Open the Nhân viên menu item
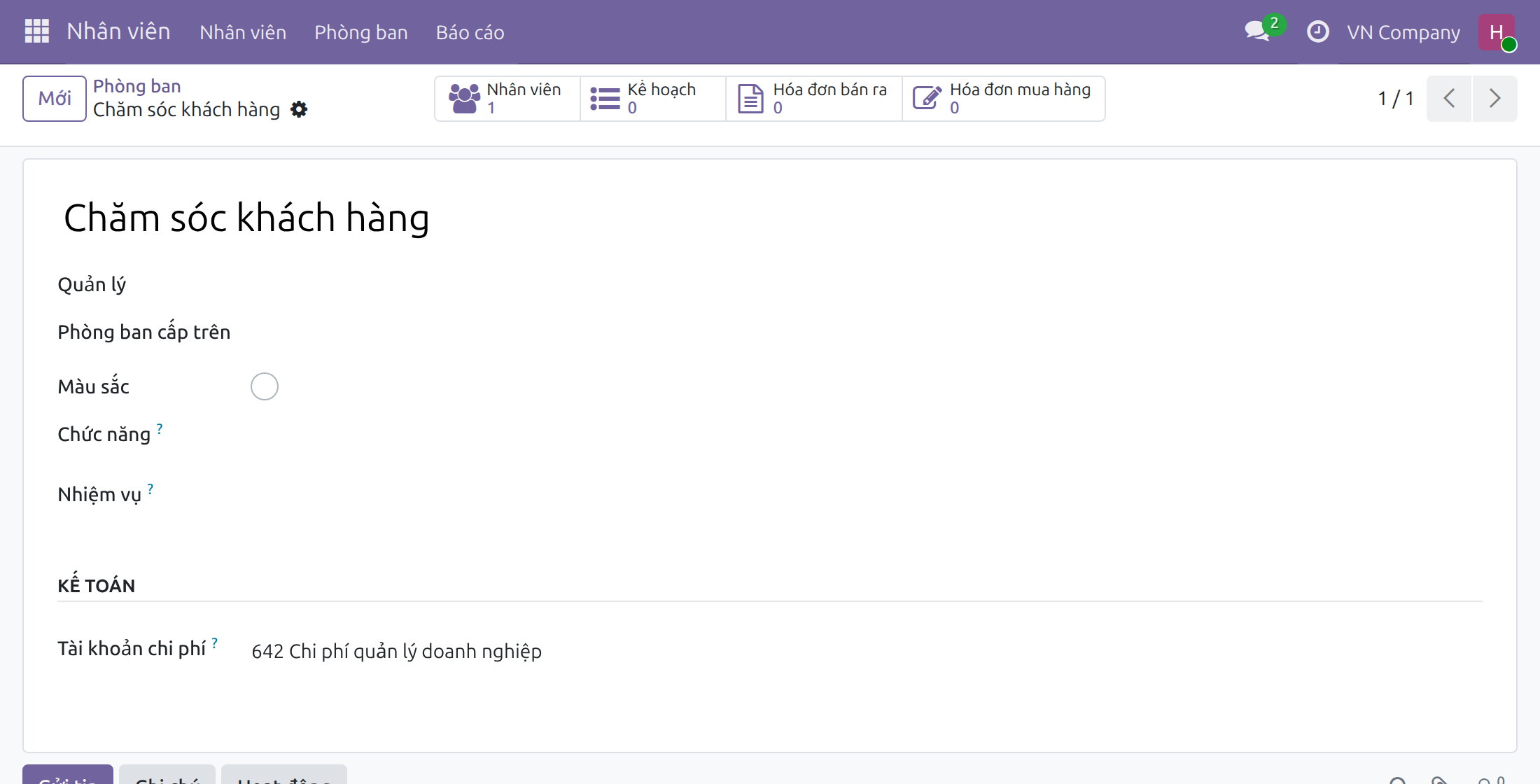The image size is (1540, 784). (x=243, y=32)
